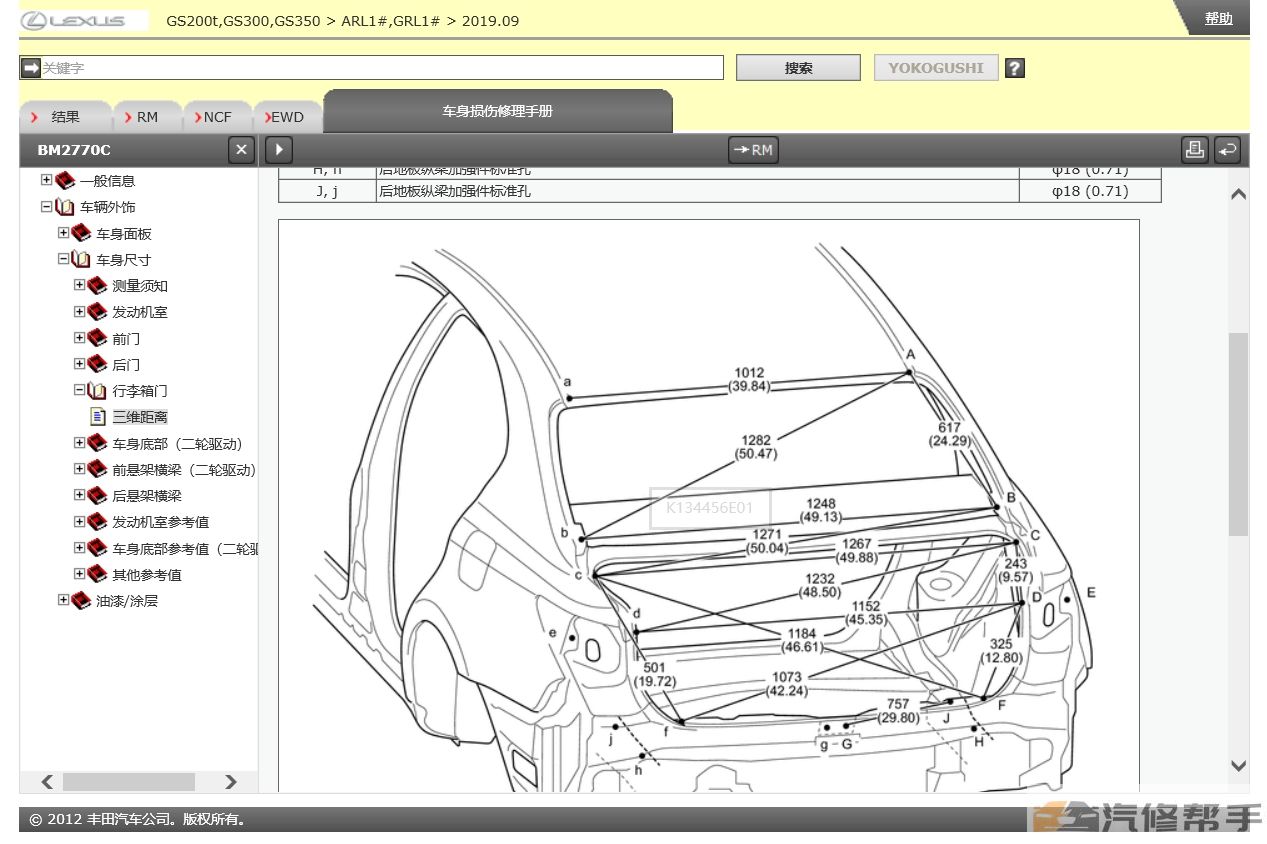Switch to the NCF tab

click(216, 117)
